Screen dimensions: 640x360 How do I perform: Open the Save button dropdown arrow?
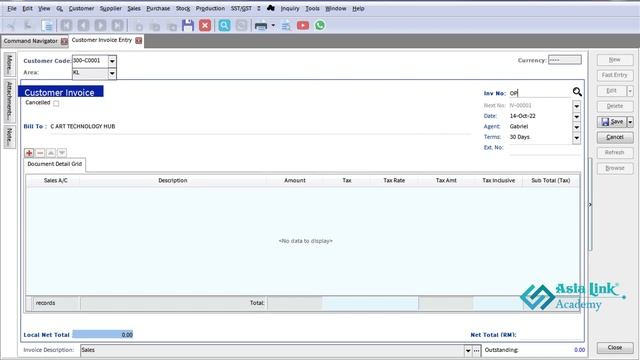pos(630,122)
